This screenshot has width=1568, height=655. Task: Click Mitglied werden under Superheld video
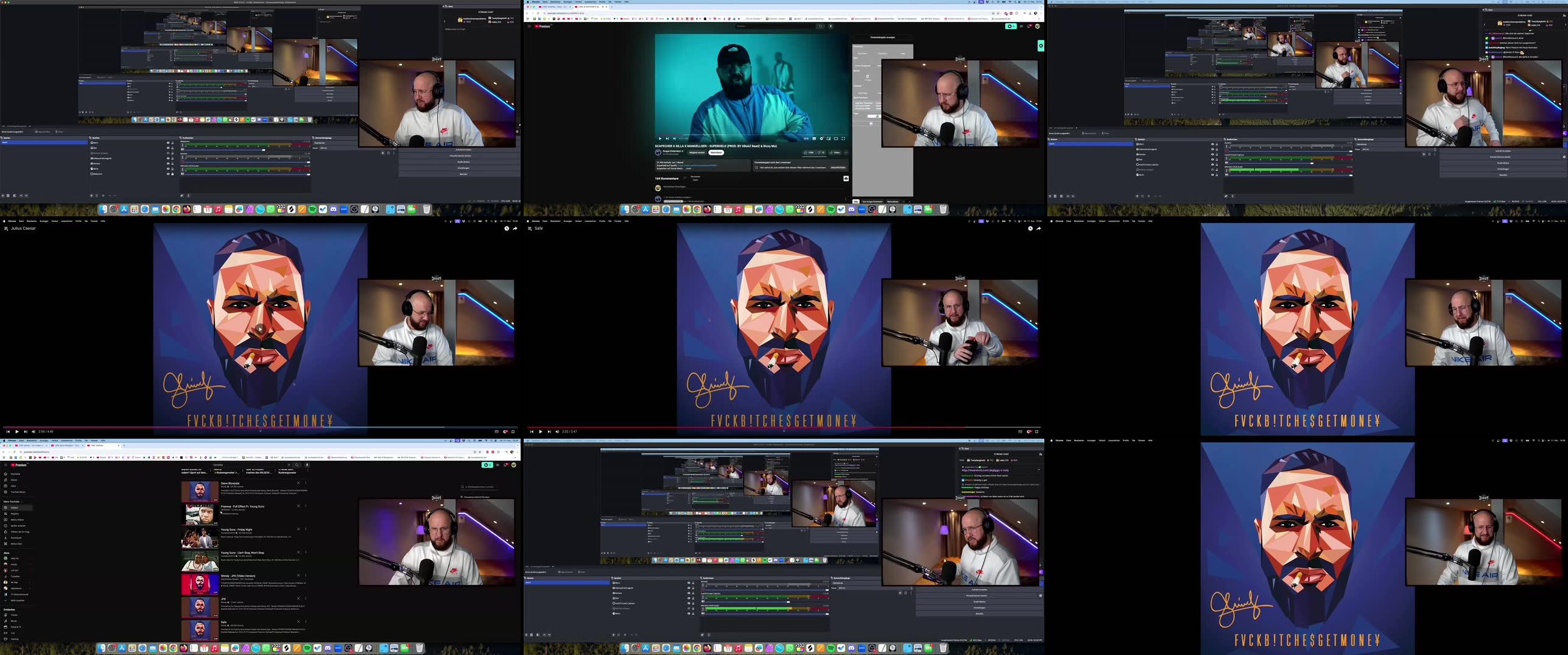[697, 152]
